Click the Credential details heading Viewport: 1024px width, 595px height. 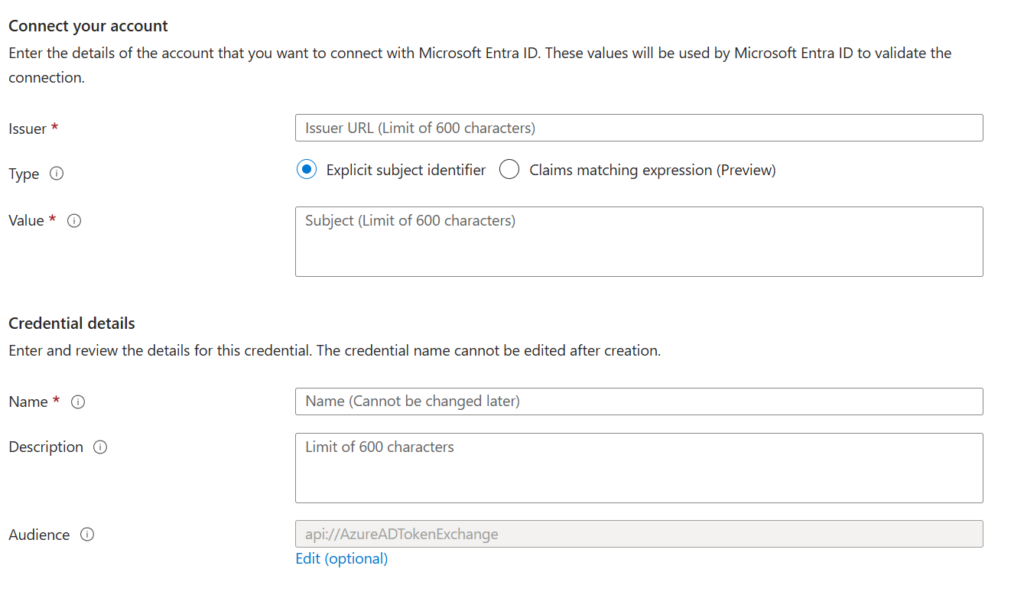pos(70,323)
